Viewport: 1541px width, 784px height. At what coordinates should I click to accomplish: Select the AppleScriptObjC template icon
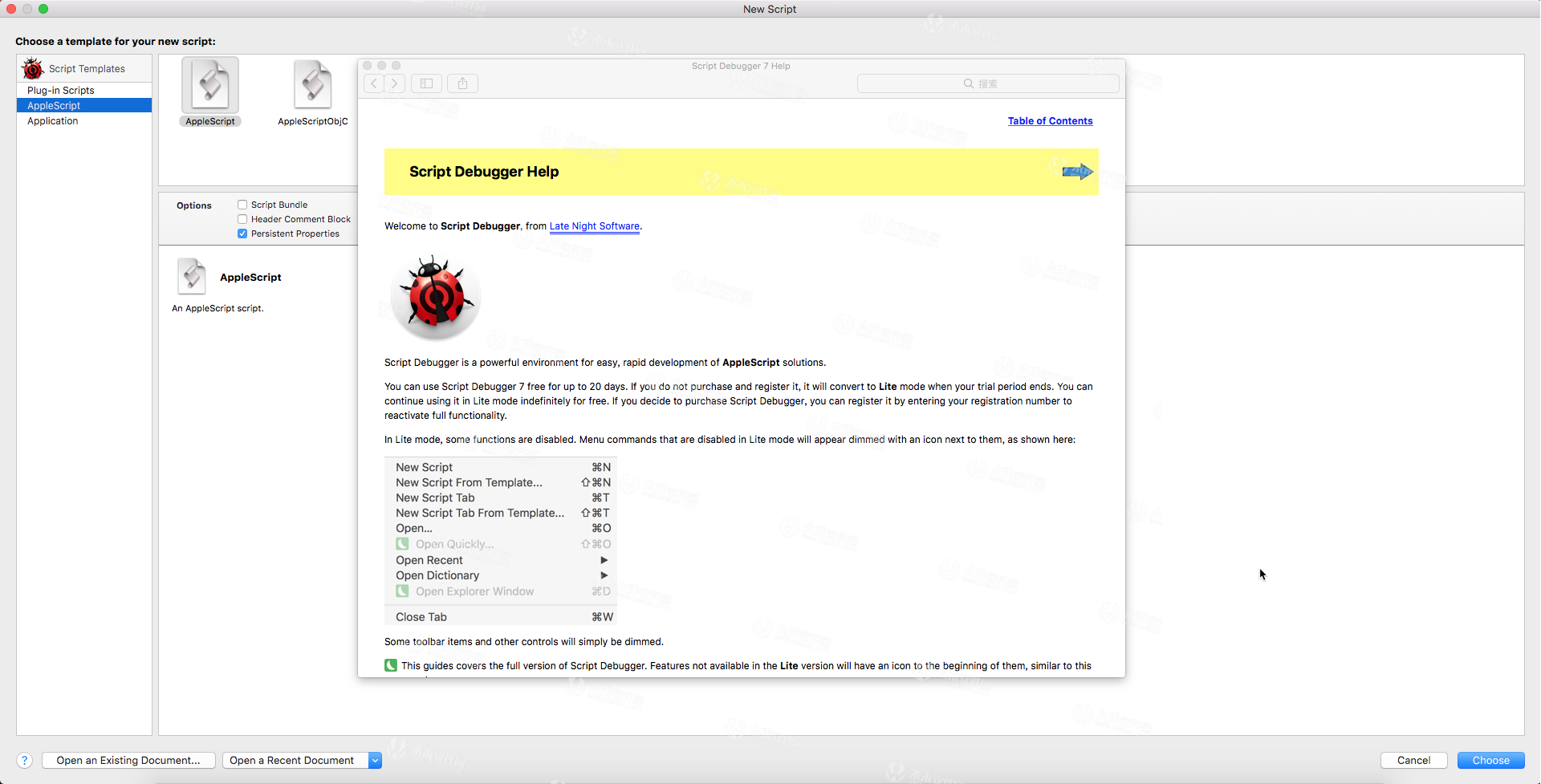point(313,85)
